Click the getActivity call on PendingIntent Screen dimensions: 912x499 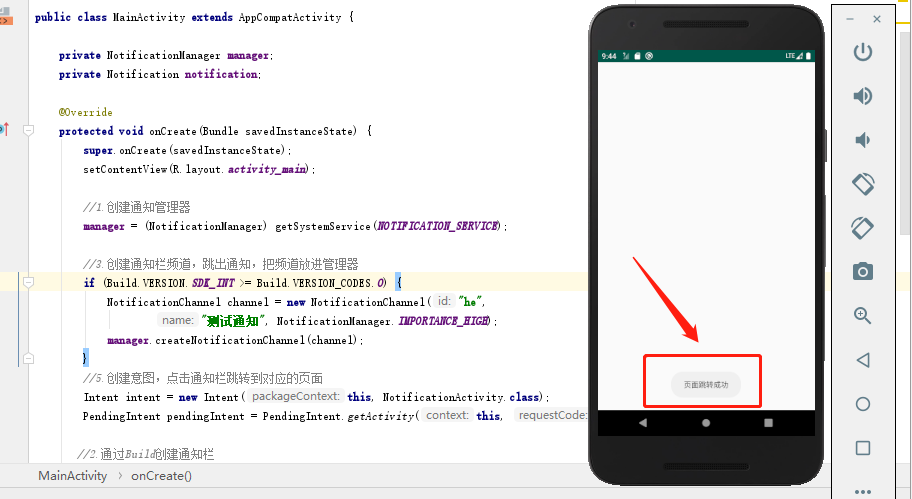380,416
